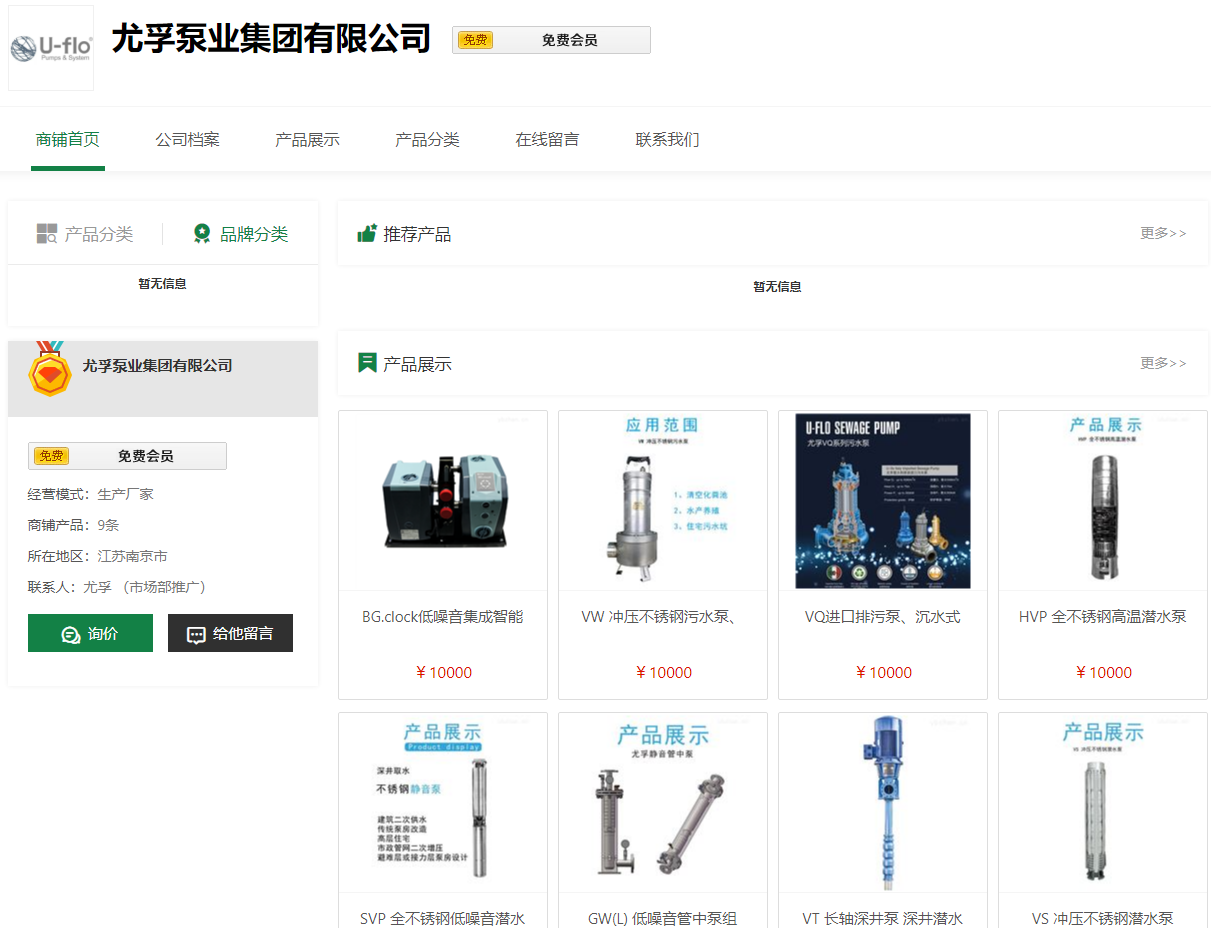This screenshot has width=1211, height=928.
Task: Click the SVP 全不锈钢低噪音潜水 title link
Action: point(443,918)
